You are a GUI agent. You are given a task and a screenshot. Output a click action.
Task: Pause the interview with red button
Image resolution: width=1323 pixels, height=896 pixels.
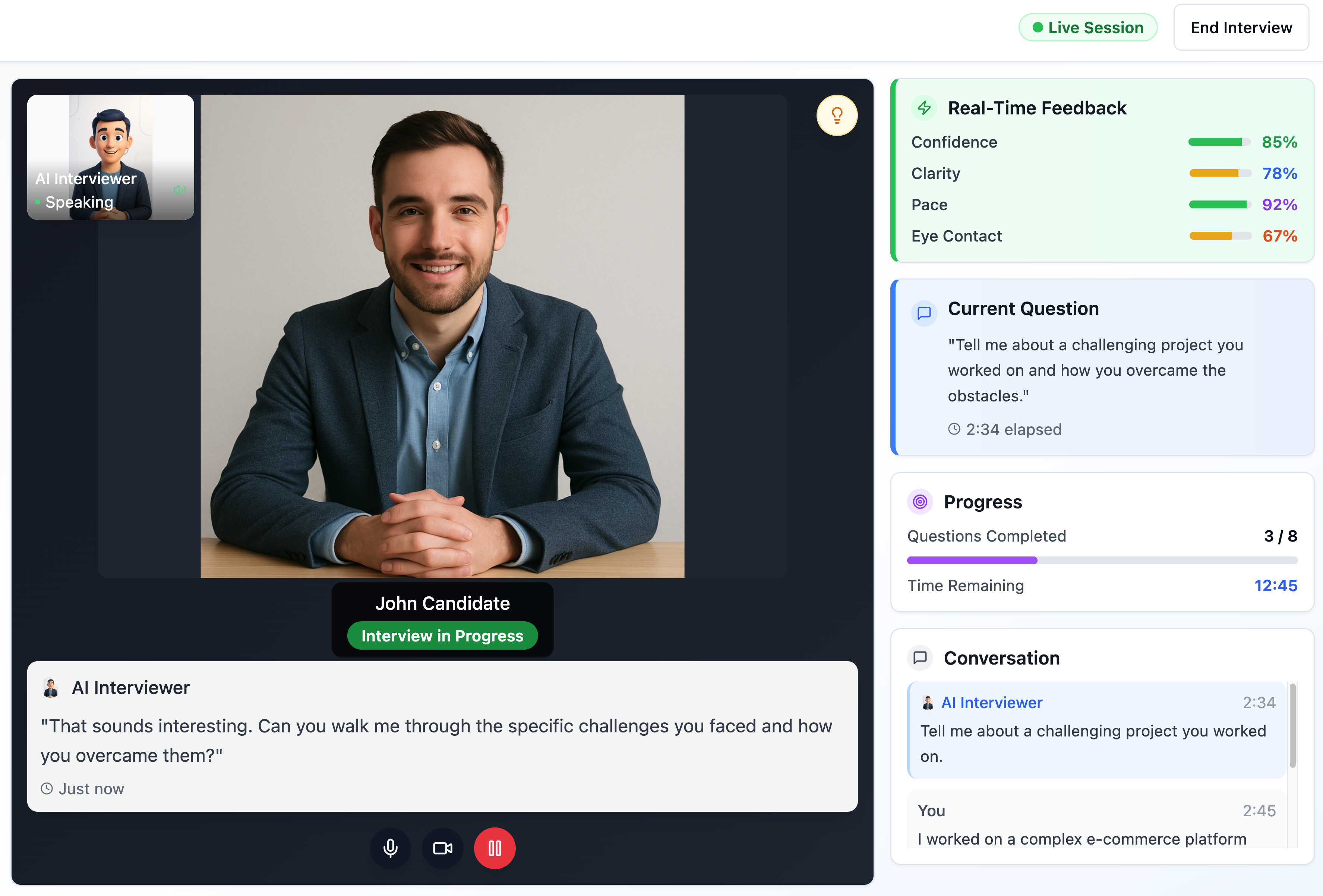click(495, 848)
